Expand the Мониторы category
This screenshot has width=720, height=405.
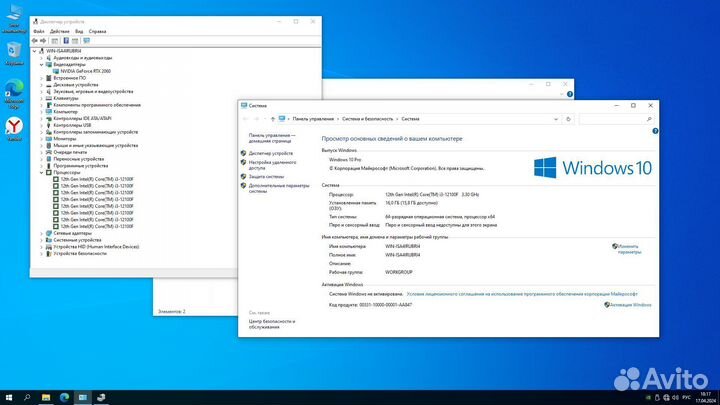point(41,139)
